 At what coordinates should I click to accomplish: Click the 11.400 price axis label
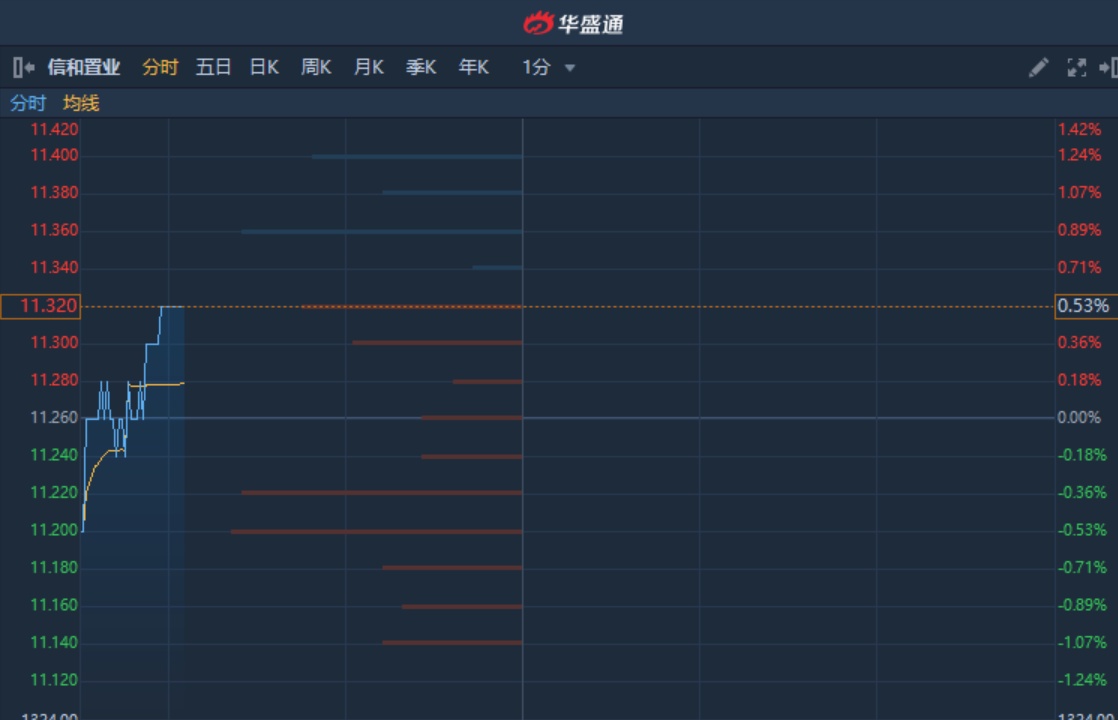(x=54, y=155)
